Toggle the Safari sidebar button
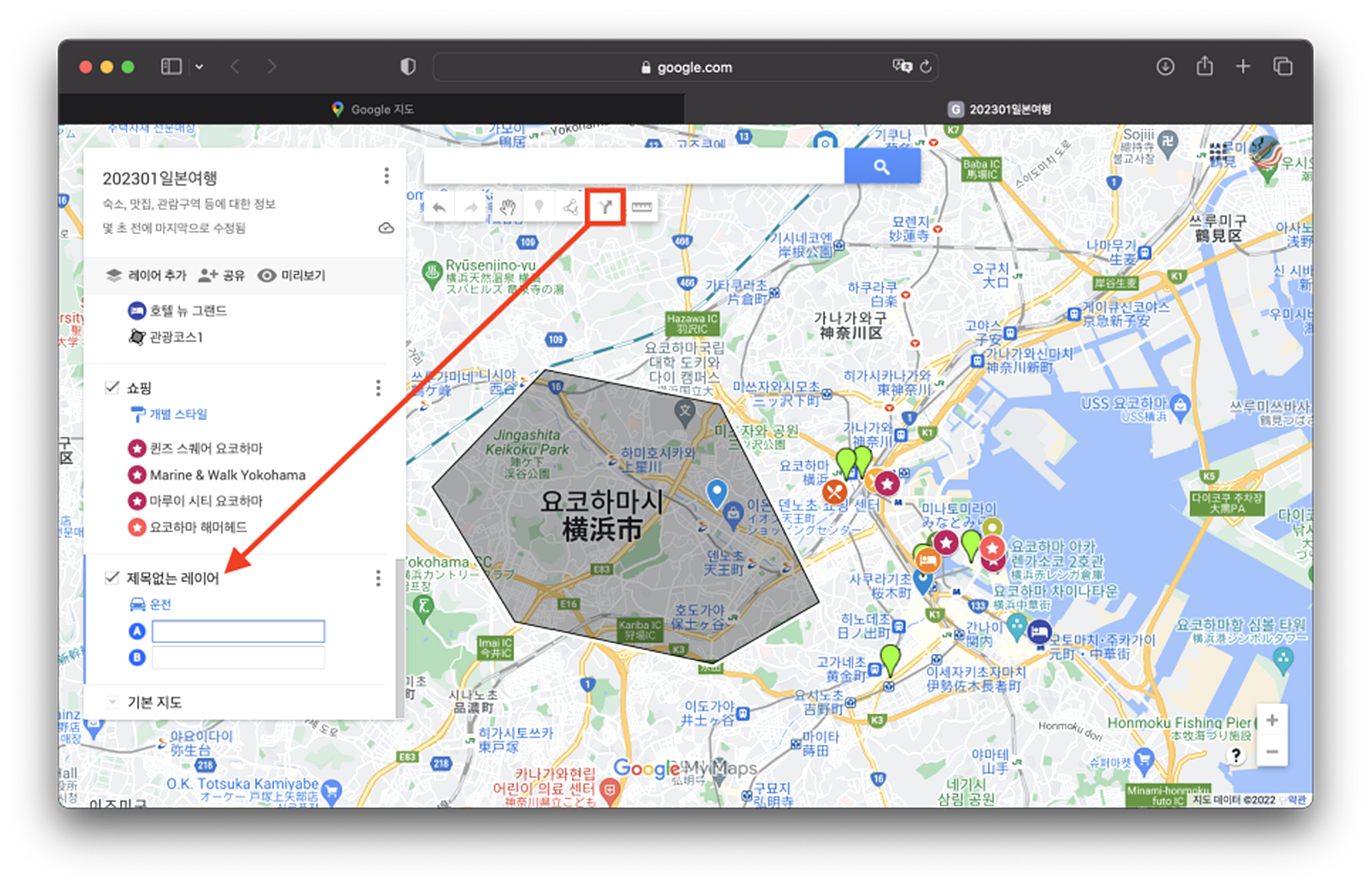 click(171, 66)
